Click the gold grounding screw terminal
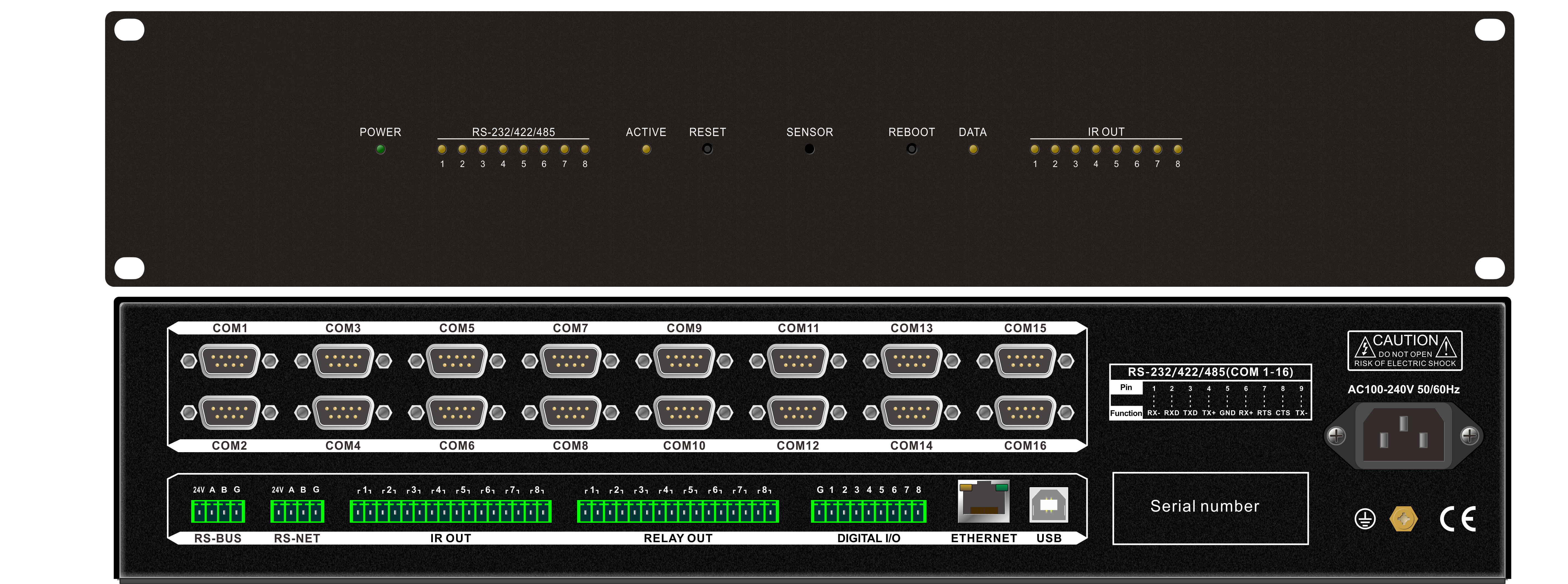Image resolution: width=1568 pixels, height=584 pixels. pyautogui.click(x=1404, y=519)
